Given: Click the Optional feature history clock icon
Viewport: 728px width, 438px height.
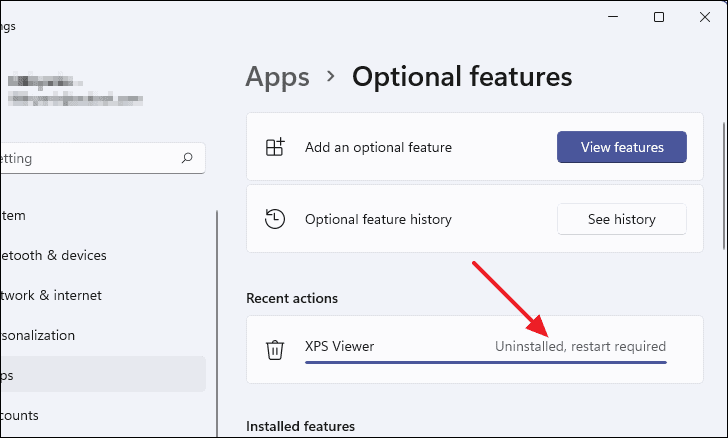Looking at the screenshot, I should pos(275,219).
